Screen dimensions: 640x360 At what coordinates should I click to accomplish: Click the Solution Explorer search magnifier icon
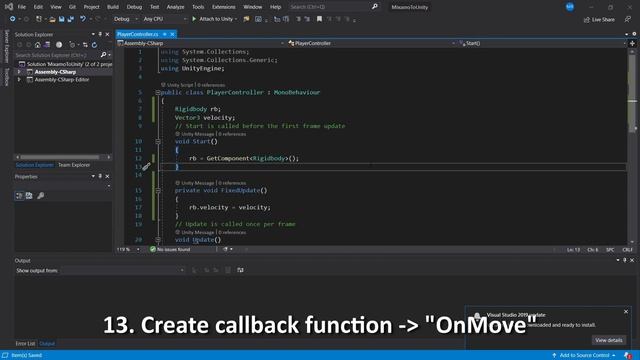click(x=104, y=55)
